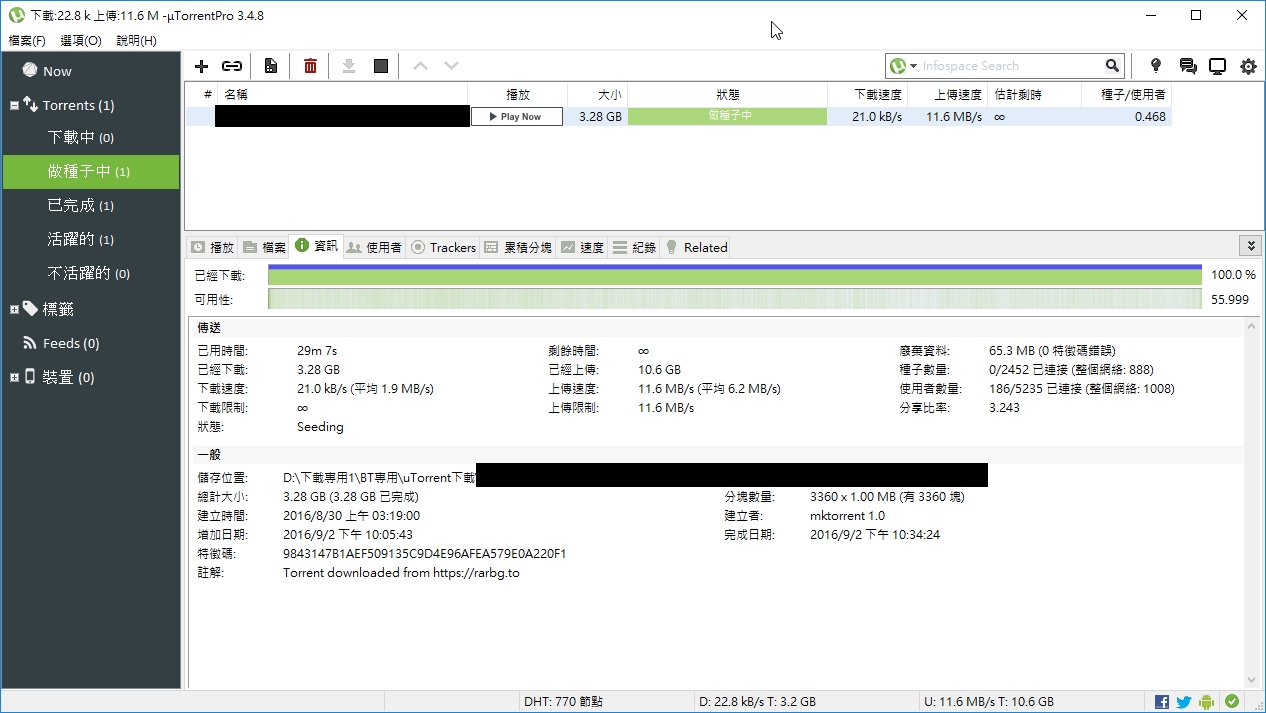Click the search magnifier icon
1266x713 pixels.
pyautogui.click(x=1113, y=66)
